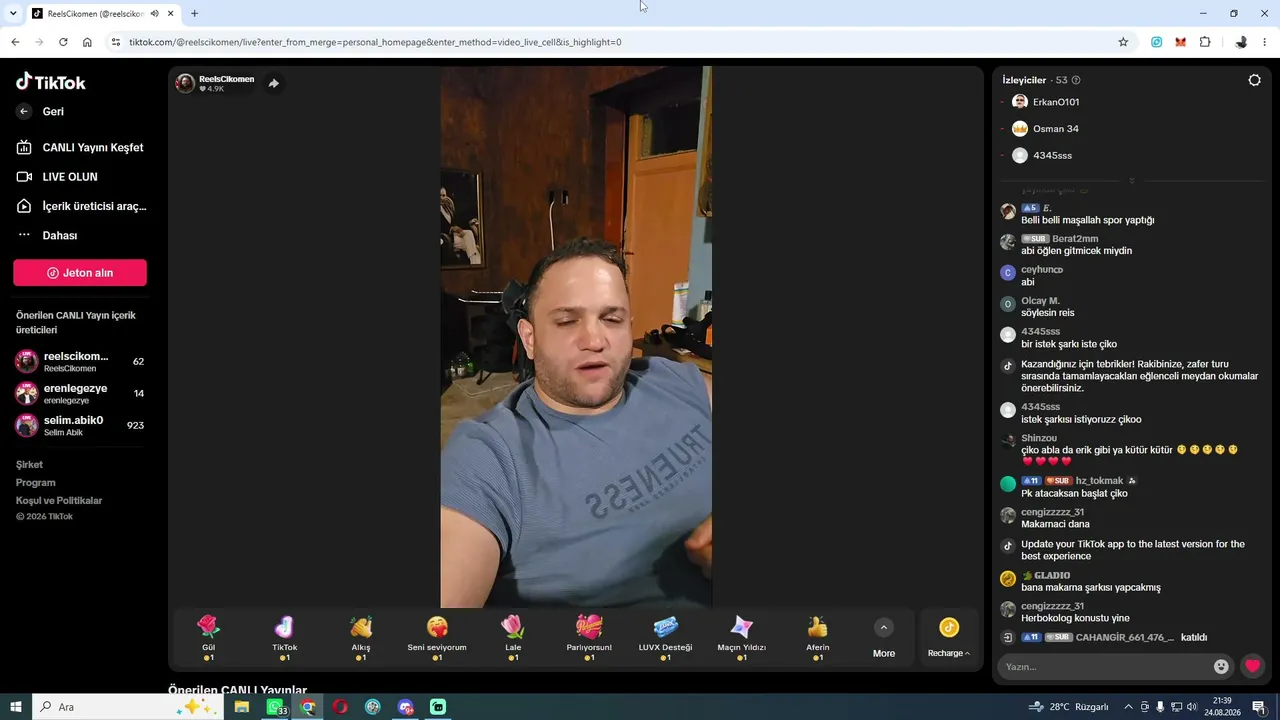Open the emoji picker in chat
This screenshot has width=1280, height=720.
(1221, 667)
